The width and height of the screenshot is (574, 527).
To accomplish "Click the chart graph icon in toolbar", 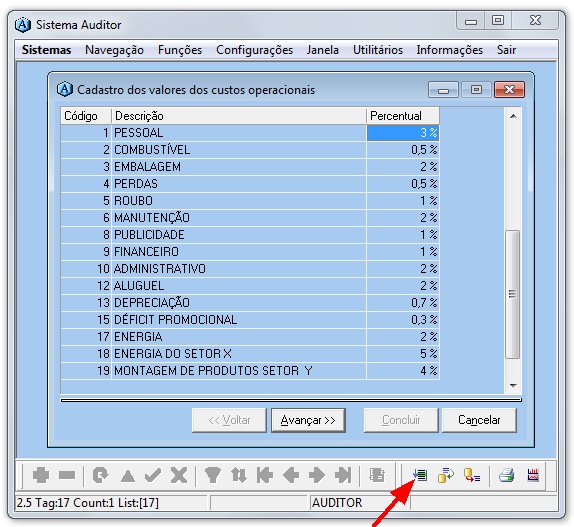I will [x=533, y=475].
